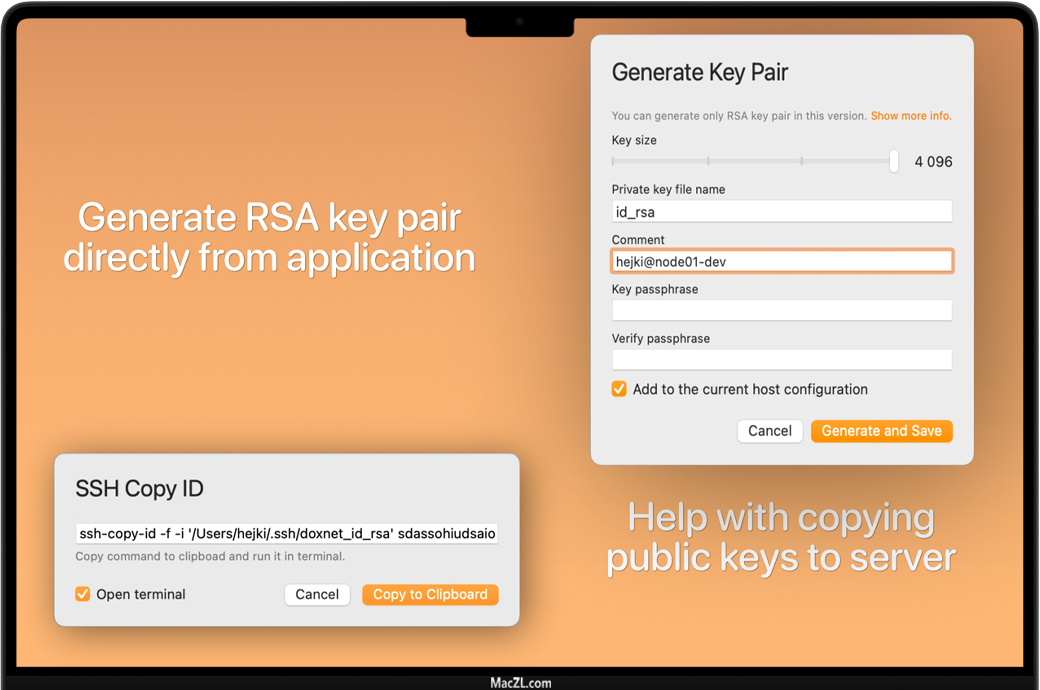The image size is (1040, 690).
Task: Toggle the Open terminal checkbox
Action: pyautogui.click(x=83, y=594)
